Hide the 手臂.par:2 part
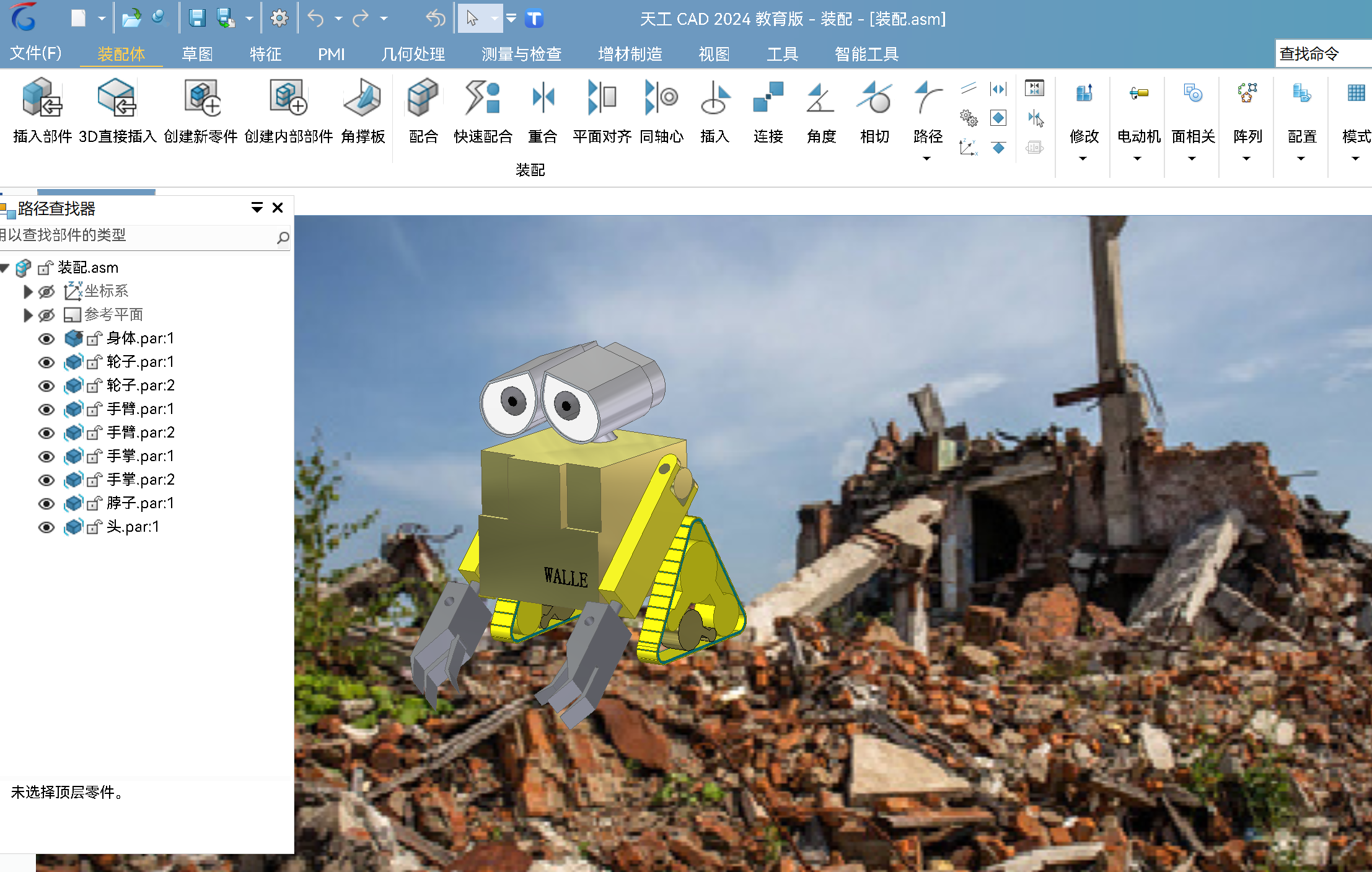 coord(46,433)
